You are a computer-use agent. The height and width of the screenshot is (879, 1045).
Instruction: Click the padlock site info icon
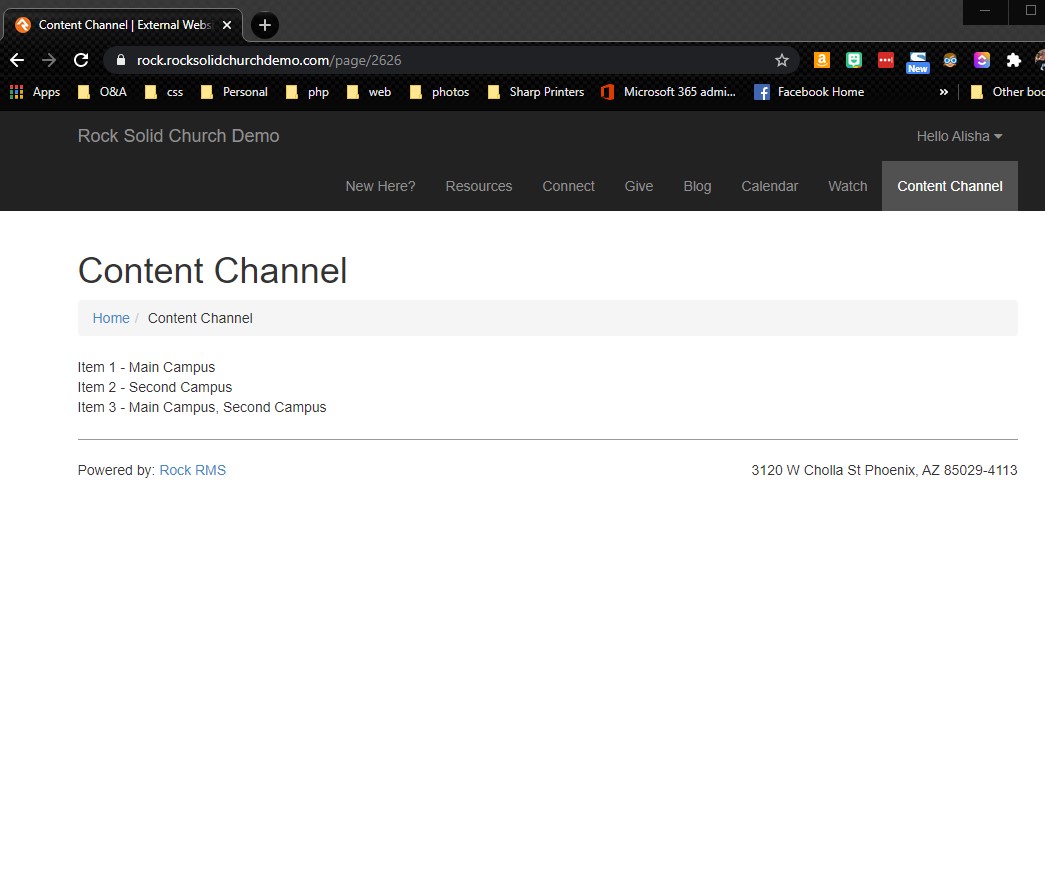click(x=121, y=60)
